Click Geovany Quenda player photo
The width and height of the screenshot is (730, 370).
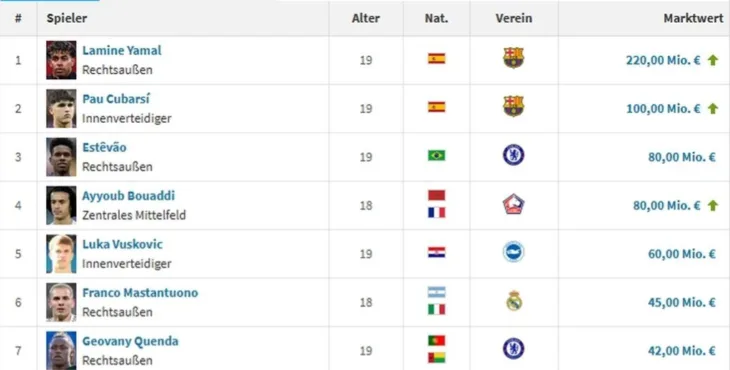(x=61, y=350)
